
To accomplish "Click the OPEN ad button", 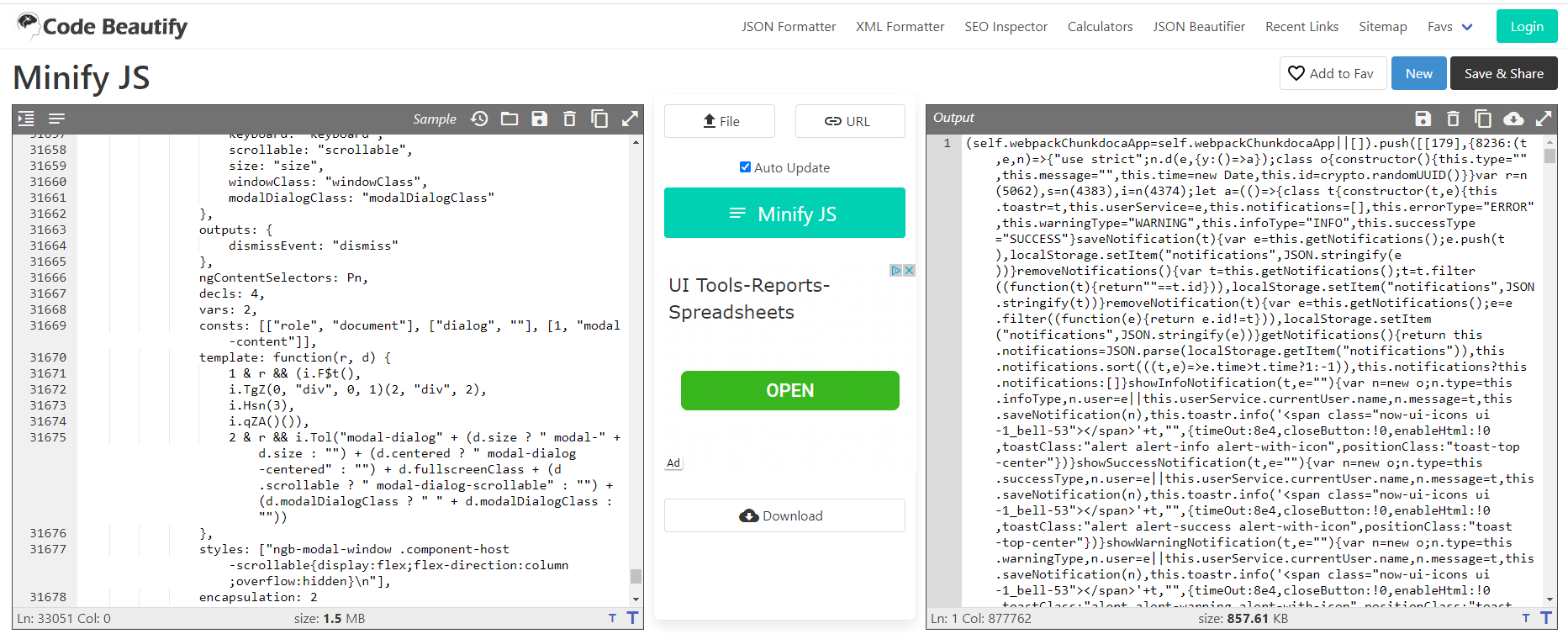I will [789, 390].
